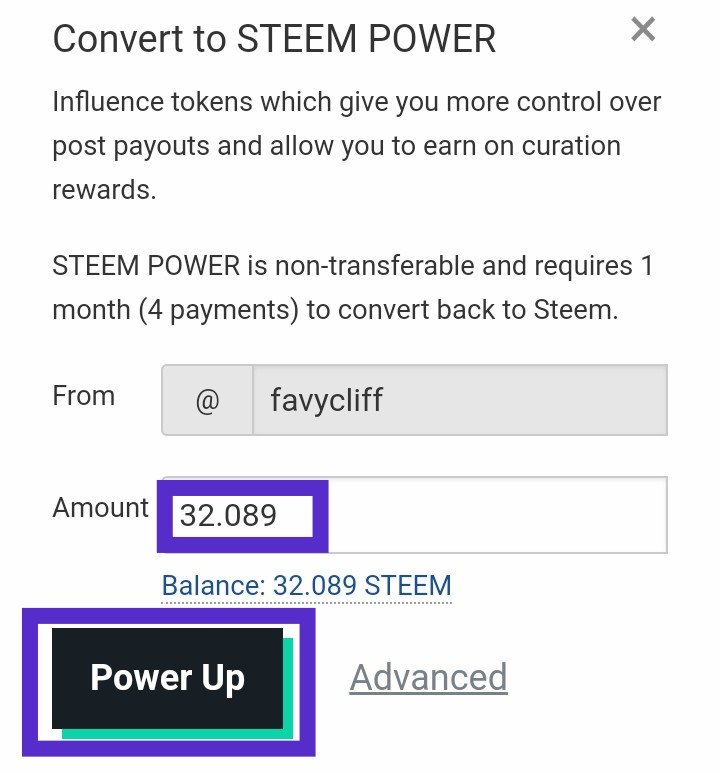Open the Advanced options link
This screenshot has width=720, height=773.
tap(428, 677)
